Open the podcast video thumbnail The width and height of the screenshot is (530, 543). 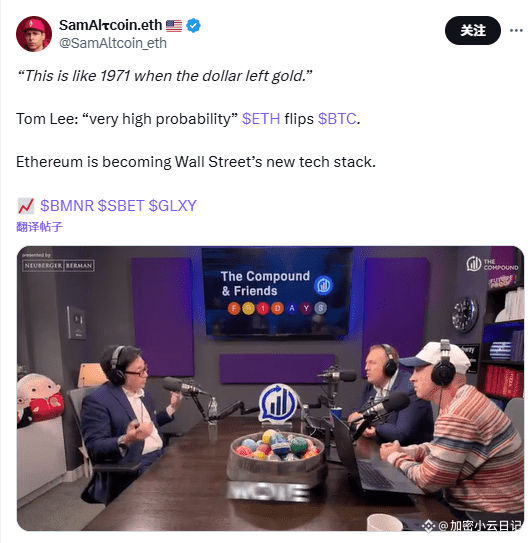(x=270, y=388)
